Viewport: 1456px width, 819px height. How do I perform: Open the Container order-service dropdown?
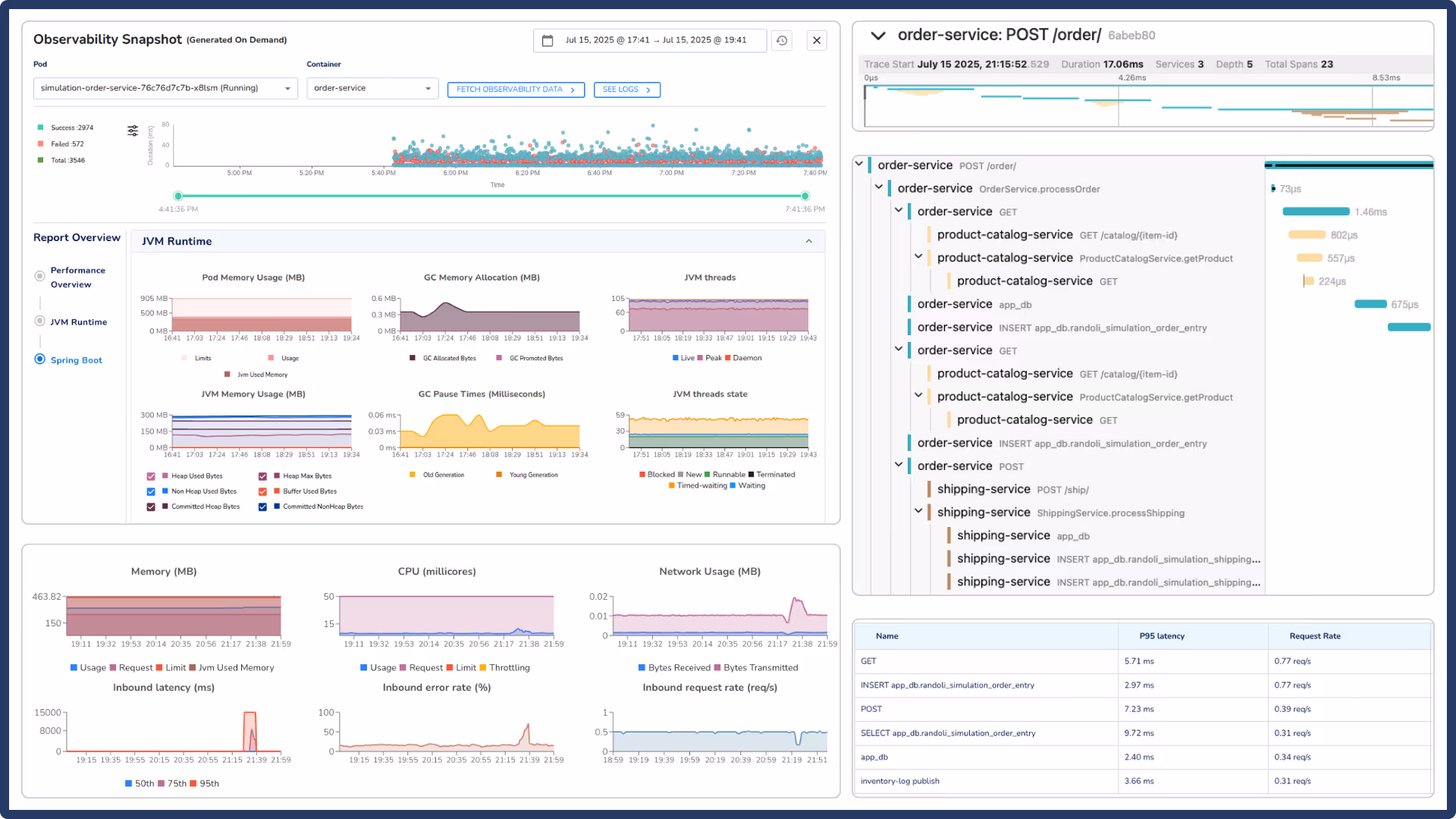coord(372,89)
